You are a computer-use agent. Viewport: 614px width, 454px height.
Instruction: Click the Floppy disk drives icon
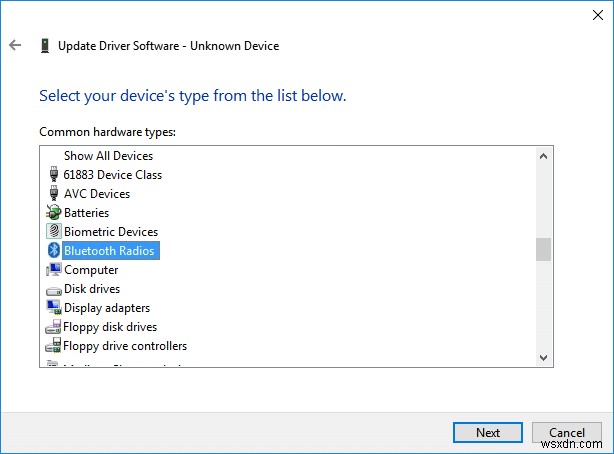point(54,327)
